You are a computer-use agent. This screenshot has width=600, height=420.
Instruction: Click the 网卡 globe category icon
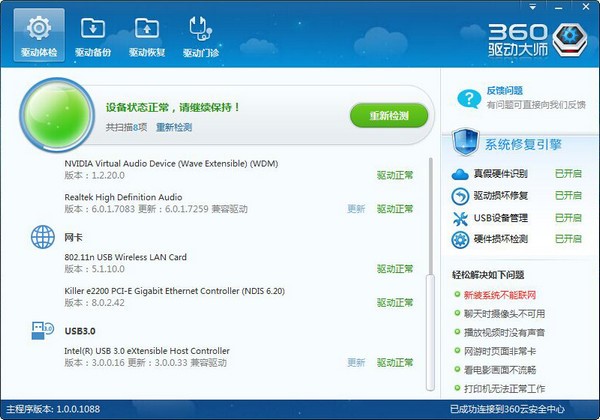[x=43, y=237]
